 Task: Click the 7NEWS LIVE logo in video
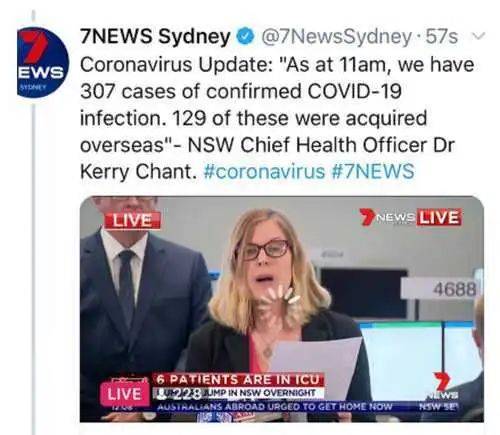411,217
